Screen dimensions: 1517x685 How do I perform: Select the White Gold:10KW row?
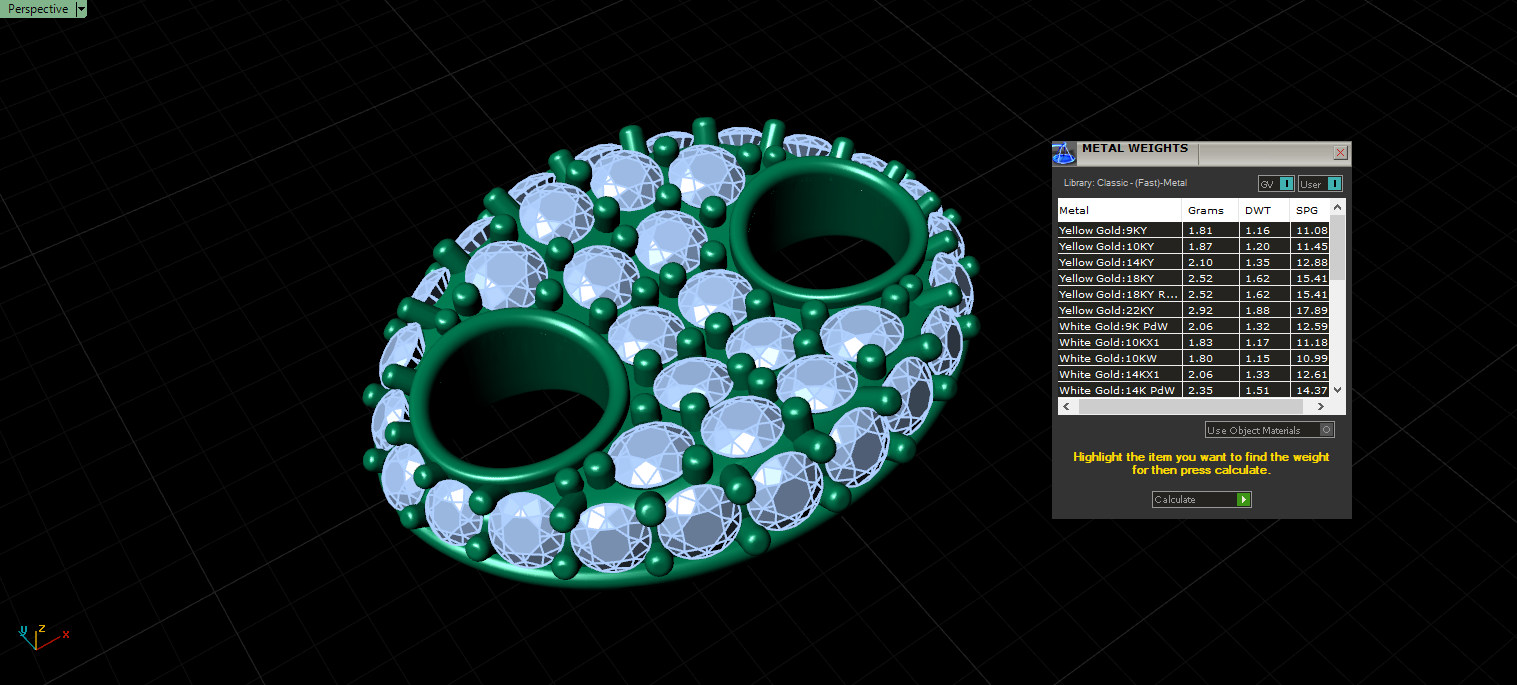pyautogui.click(x=1195, y=358)
